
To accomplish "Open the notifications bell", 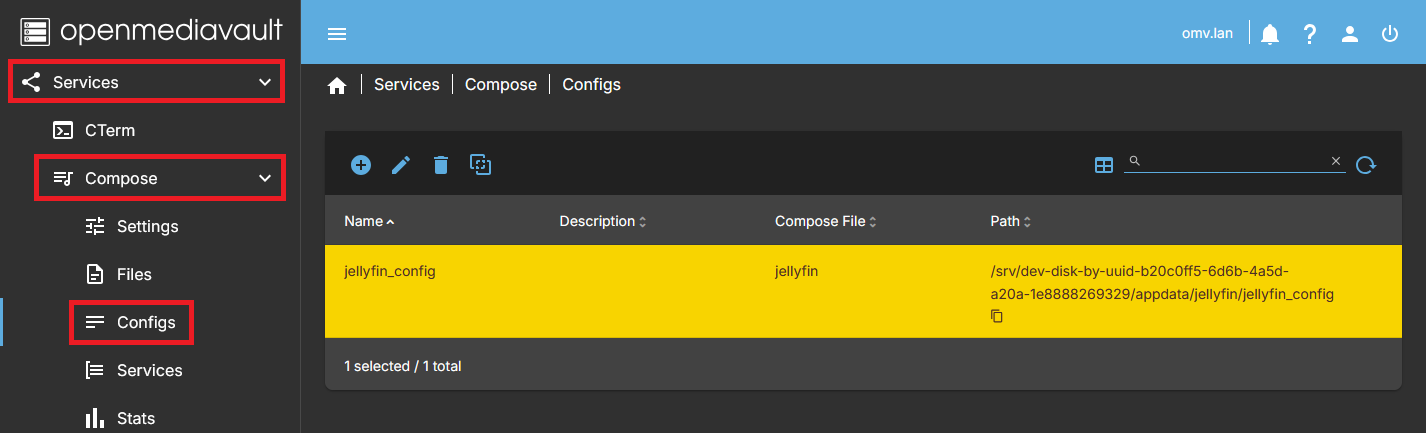I will [1270, 34].
